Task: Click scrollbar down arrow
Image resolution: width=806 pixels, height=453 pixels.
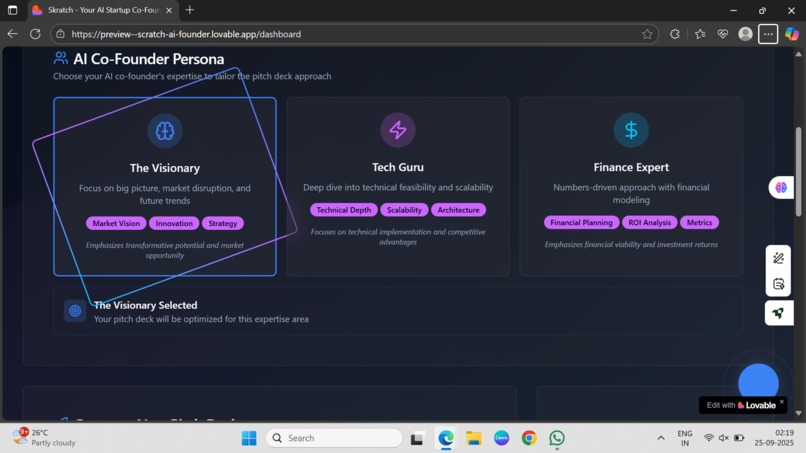Action: (798, 413)
